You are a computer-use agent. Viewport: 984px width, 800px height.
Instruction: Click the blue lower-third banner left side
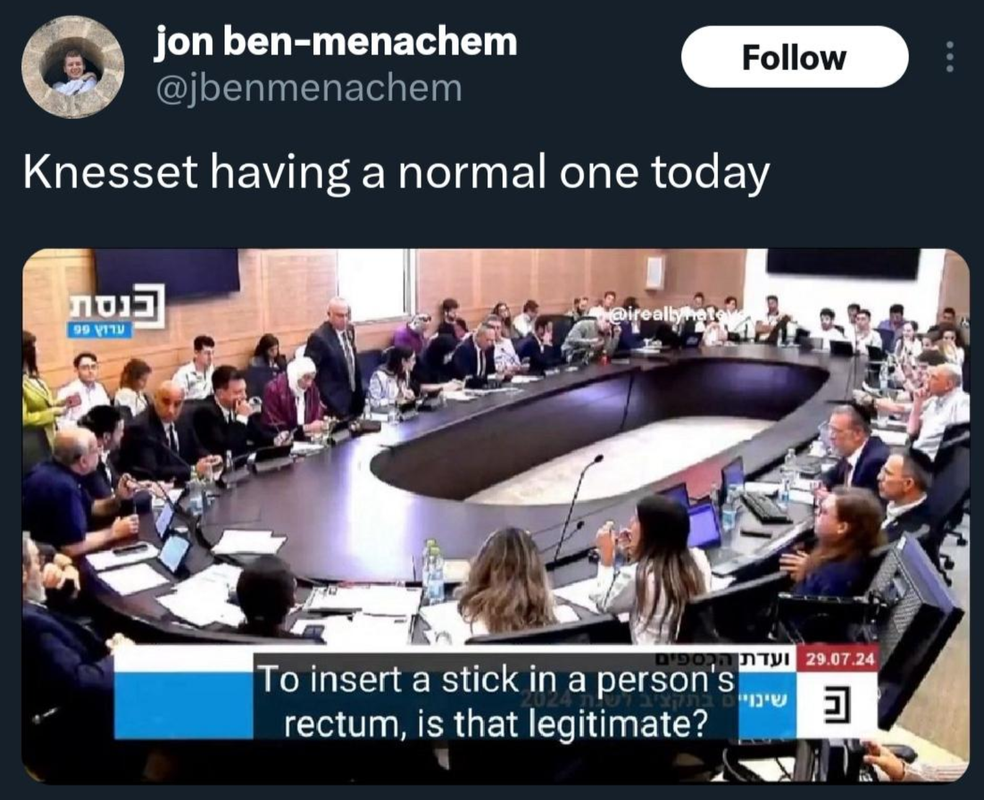(x=183, y=705)
